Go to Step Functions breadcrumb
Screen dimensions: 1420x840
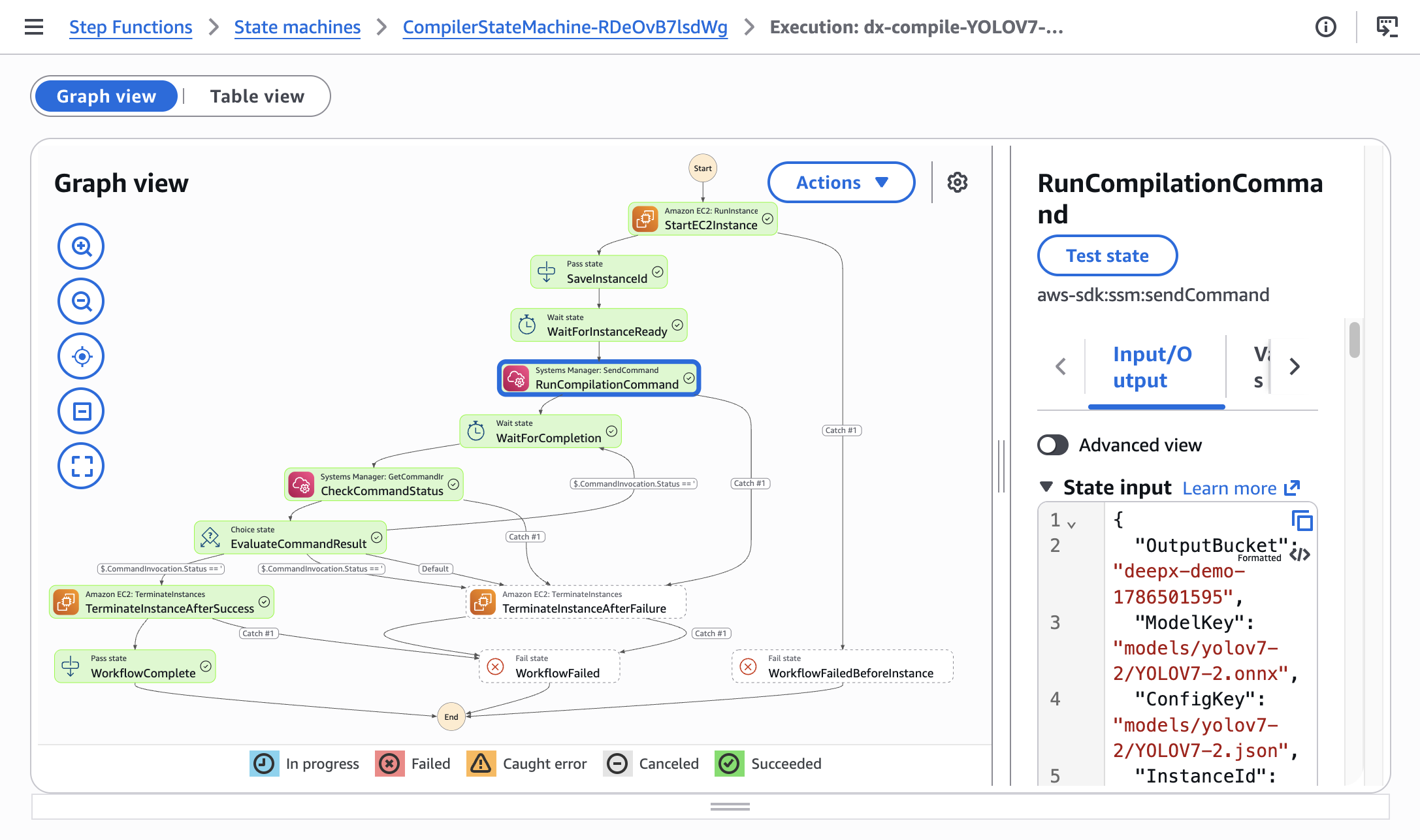pyautogui.click(x=131, y=27)
